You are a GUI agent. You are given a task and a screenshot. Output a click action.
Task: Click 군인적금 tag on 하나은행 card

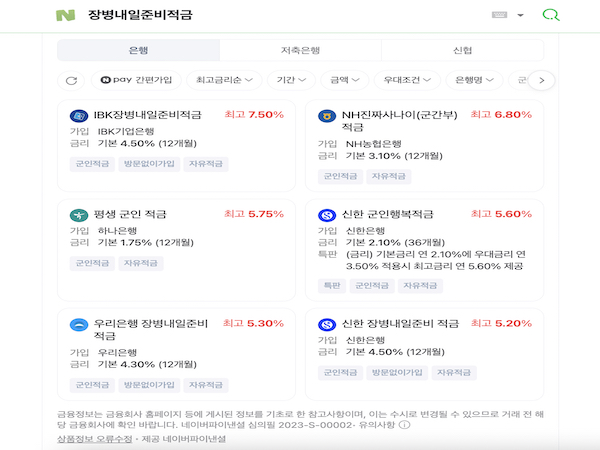(92, 263)
